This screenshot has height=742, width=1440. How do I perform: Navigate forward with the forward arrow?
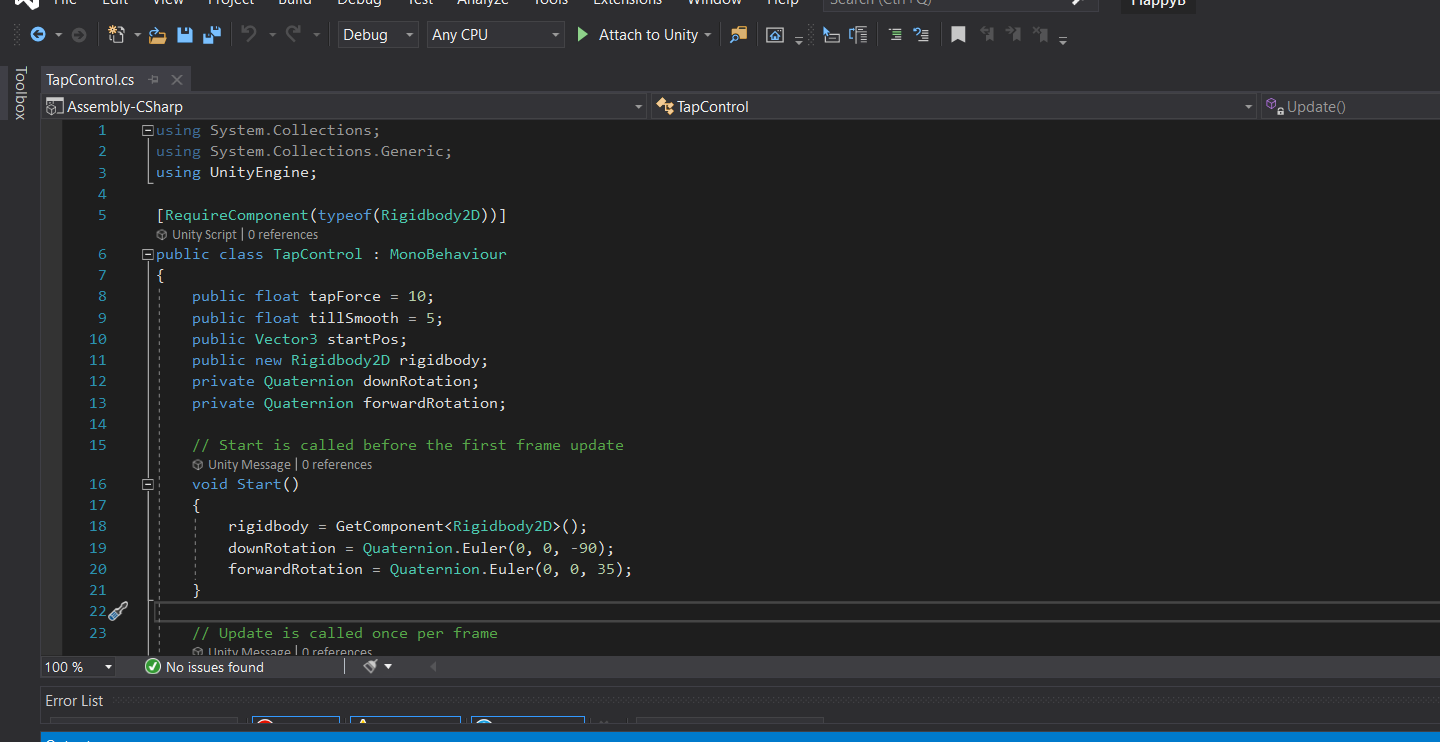pos(79,35)
